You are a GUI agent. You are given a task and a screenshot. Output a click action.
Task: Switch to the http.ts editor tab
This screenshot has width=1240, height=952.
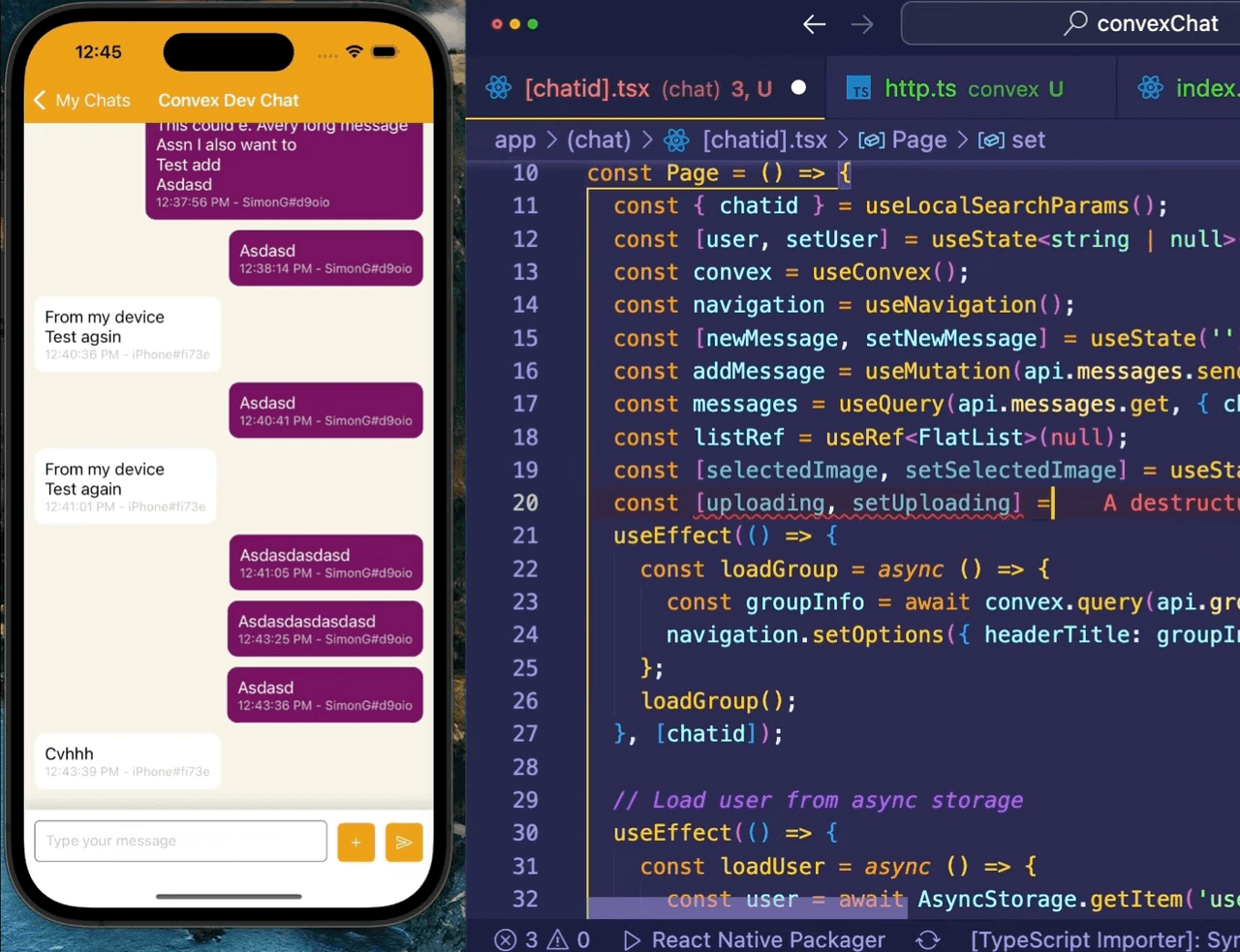tap(971, 88)
